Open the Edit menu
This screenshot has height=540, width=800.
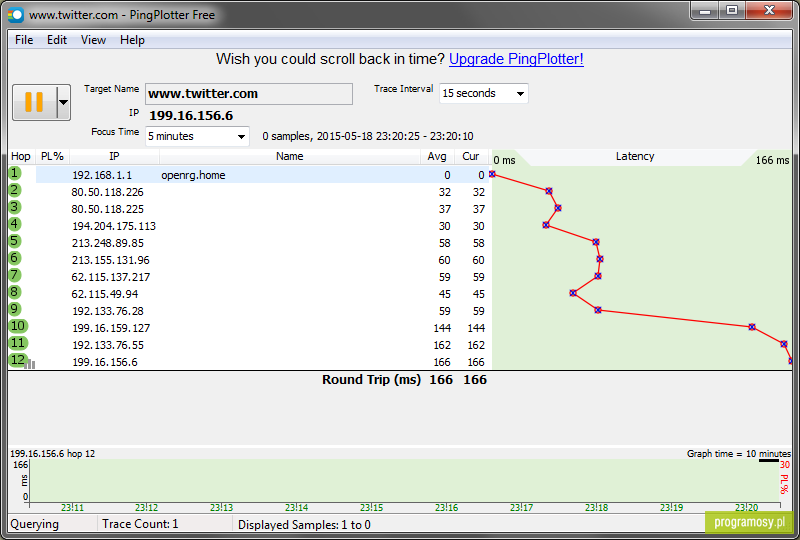(57, 40)
